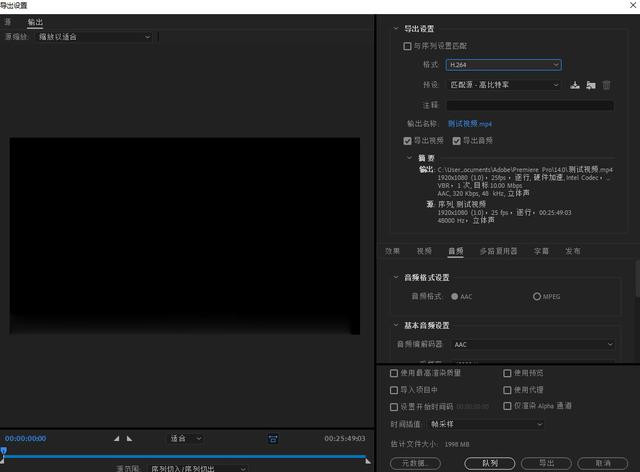Switch to the 字幕 tab
This screenshot has width=640, height=472.
pyautogui.click(x=541, y=251)
